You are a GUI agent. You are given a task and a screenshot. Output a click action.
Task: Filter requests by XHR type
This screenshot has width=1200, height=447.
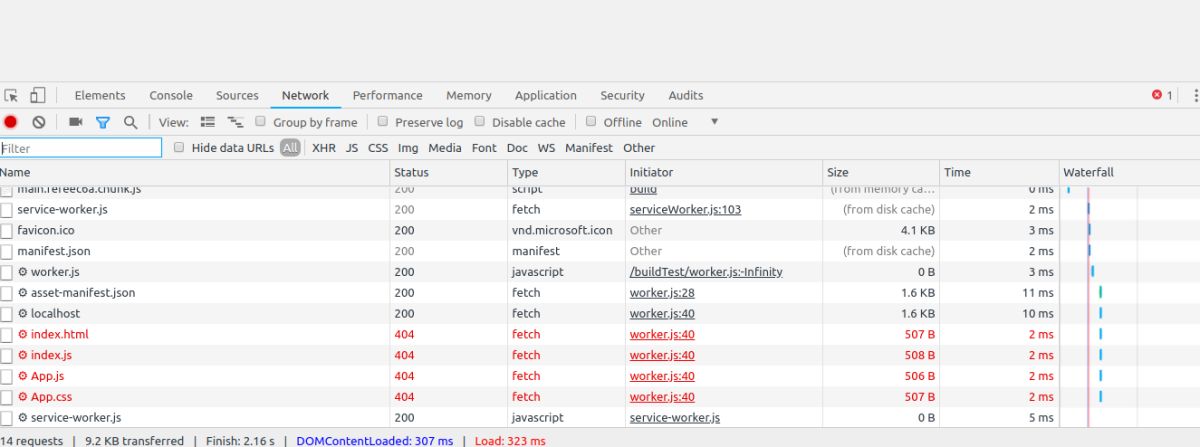coord(324,148)
